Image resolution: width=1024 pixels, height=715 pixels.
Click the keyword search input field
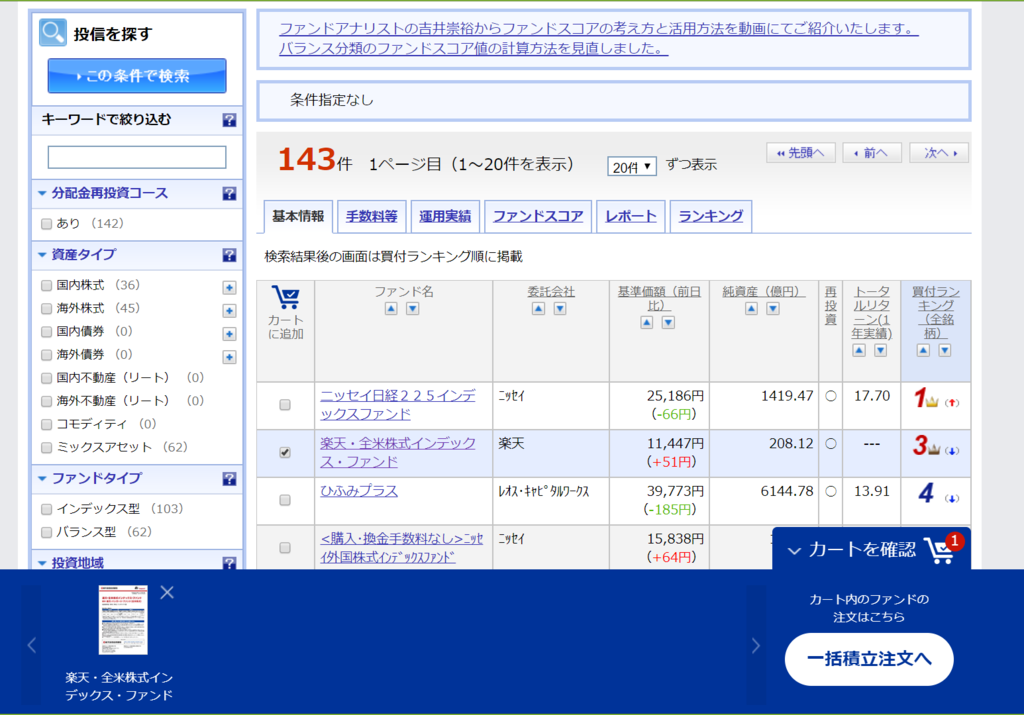tap(137, 157)
